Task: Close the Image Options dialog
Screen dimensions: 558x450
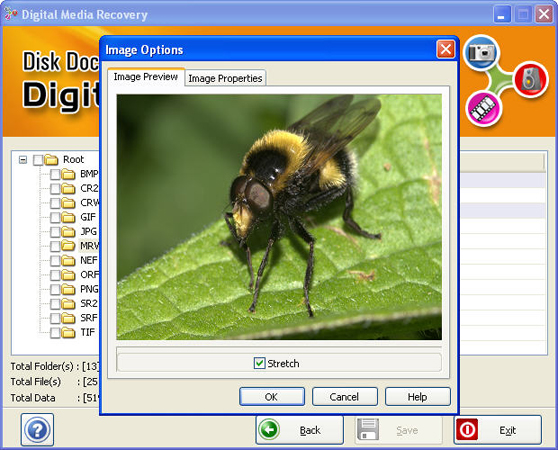Action: coord(446,49)
